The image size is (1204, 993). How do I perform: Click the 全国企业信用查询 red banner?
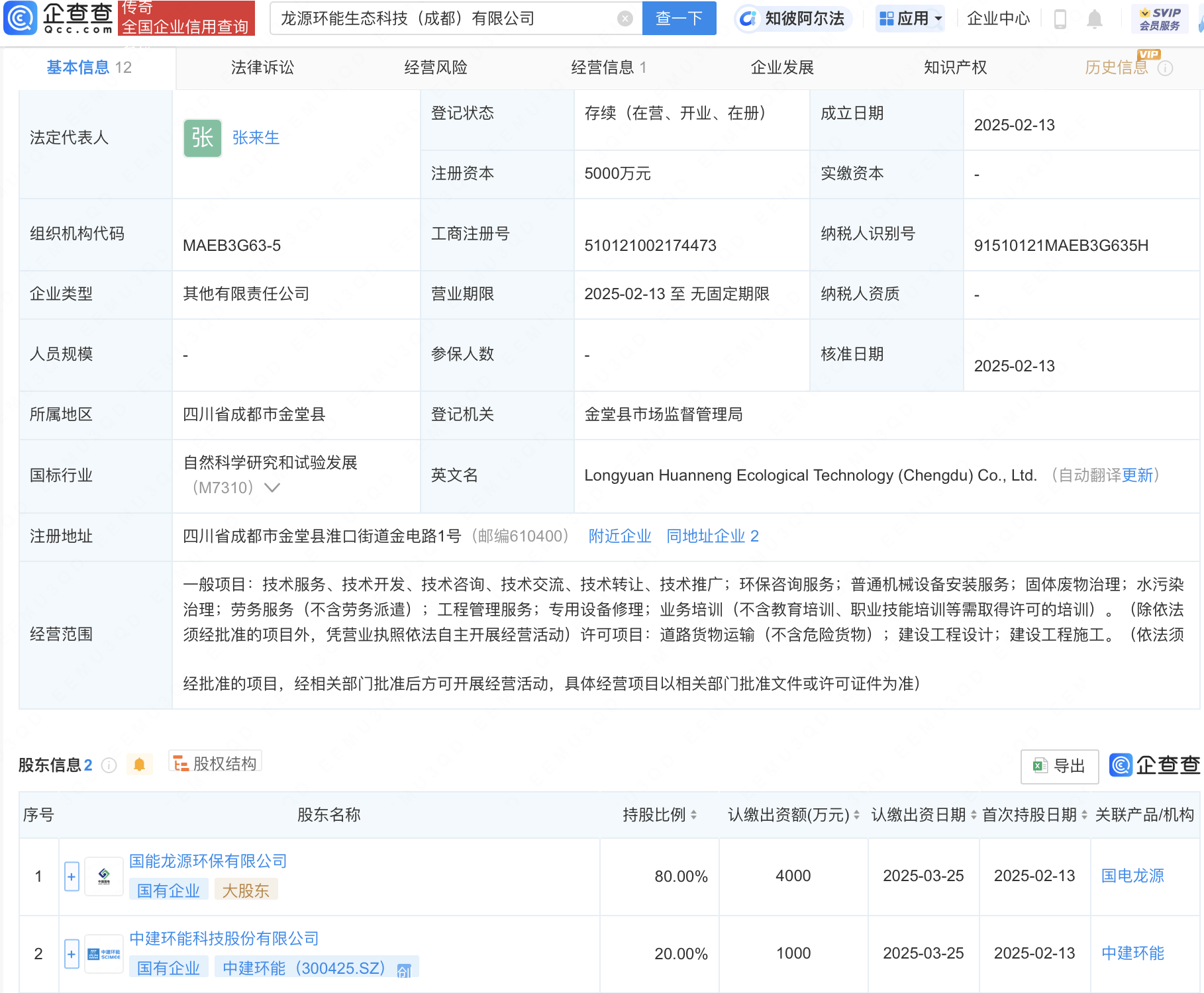(186, 18)
